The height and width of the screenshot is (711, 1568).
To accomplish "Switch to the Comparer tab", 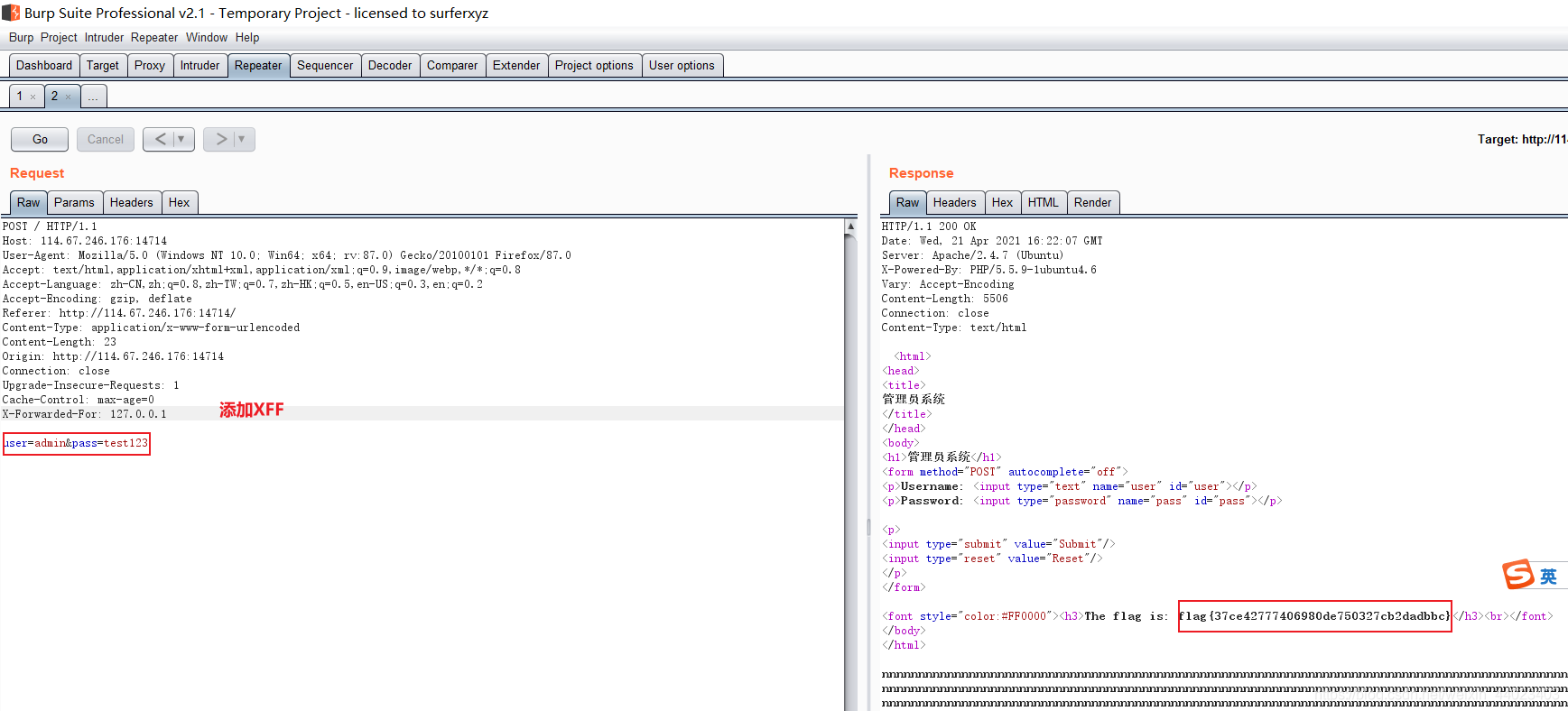I will (452, 65).
